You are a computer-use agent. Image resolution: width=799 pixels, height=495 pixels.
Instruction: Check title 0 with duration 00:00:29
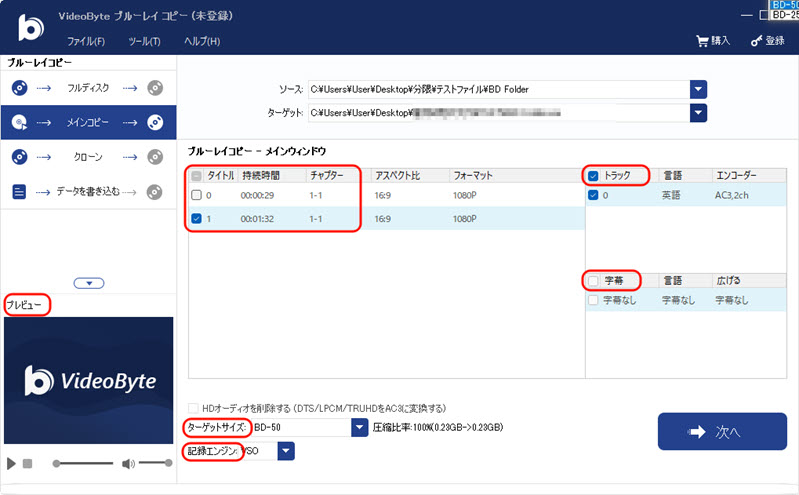(196, 195)
